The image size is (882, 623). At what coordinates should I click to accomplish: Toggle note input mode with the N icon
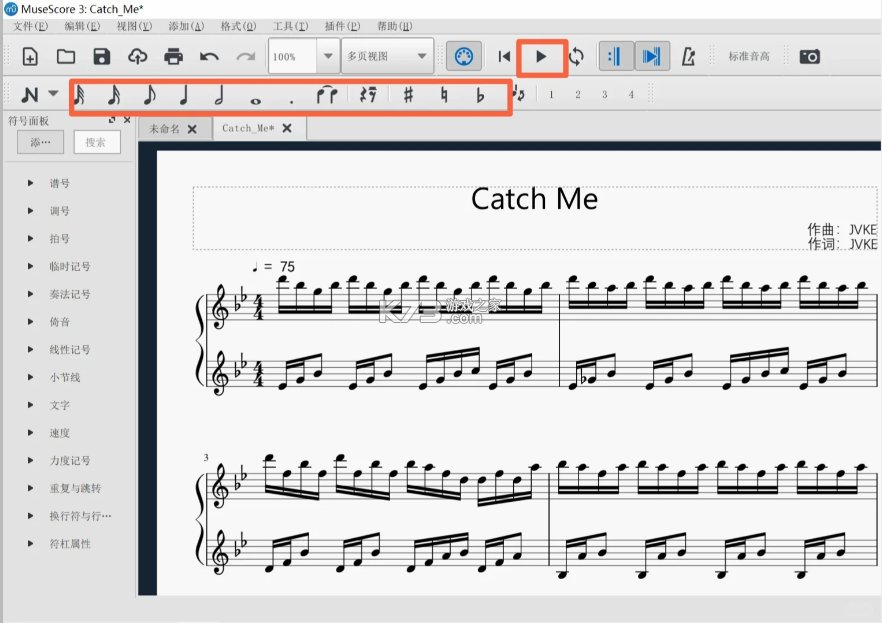point(30,95)
